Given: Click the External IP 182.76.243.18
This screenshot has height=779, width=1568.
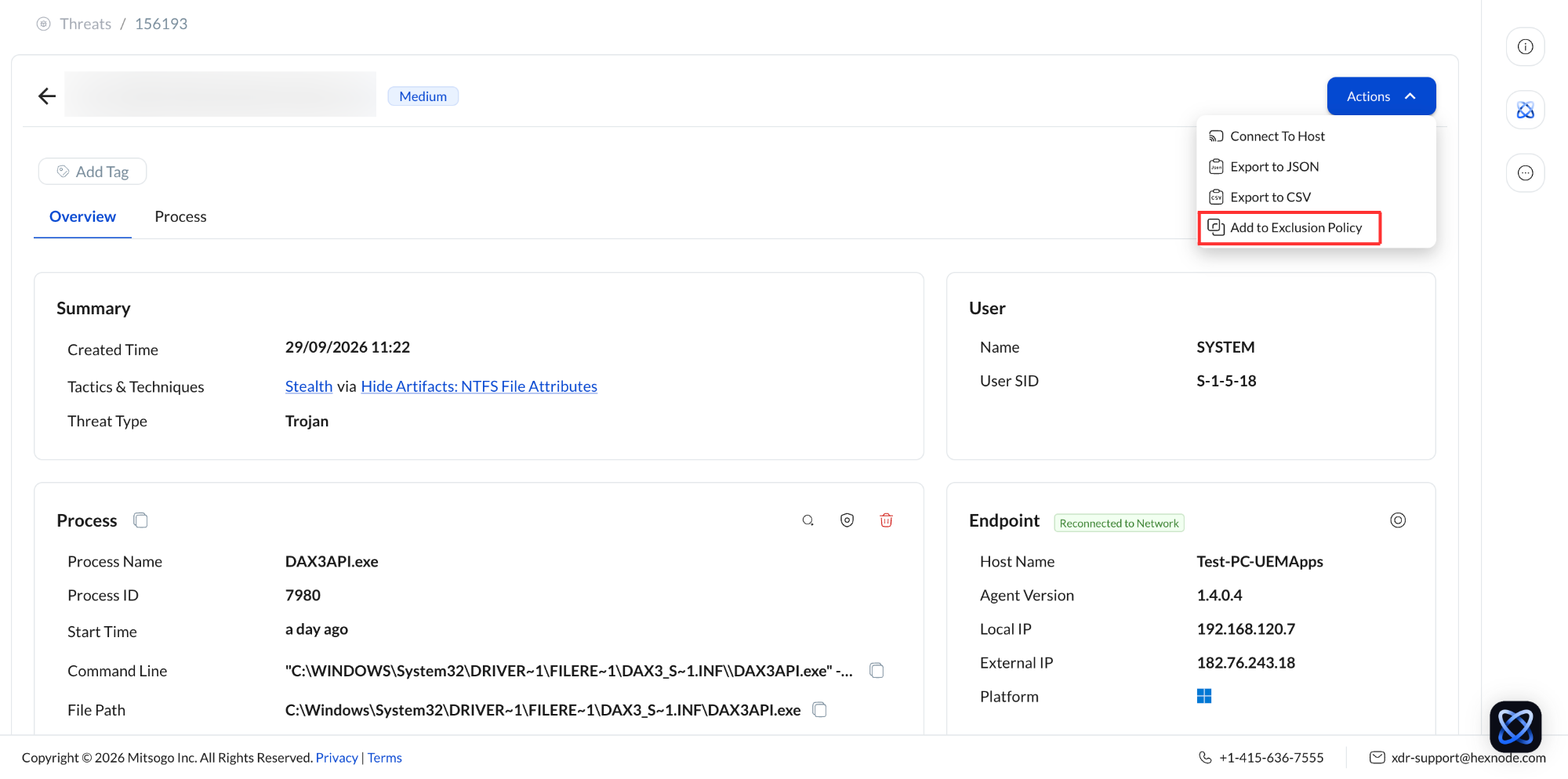Looking at the screenshot, I should [x=1246, y=663].
